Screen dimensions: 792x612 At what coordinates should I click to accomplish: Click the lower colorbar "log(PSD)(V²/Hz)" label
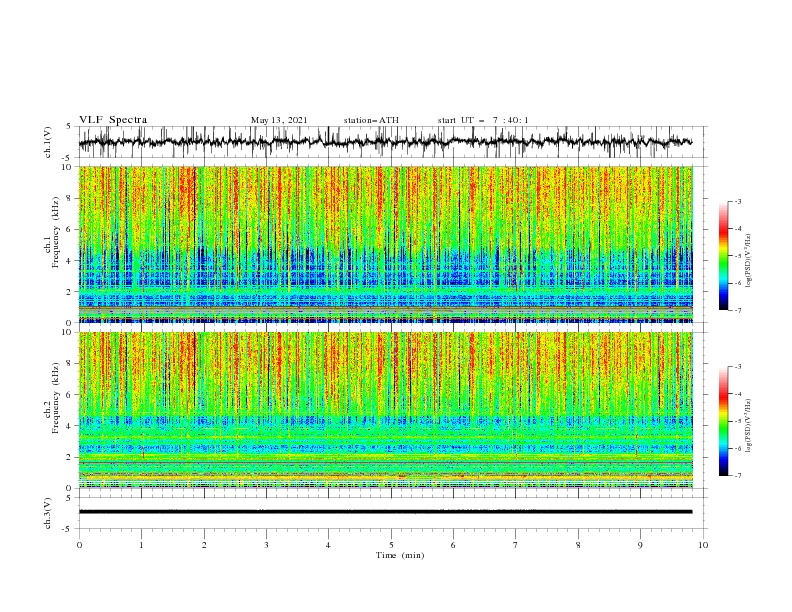(748, 425)
